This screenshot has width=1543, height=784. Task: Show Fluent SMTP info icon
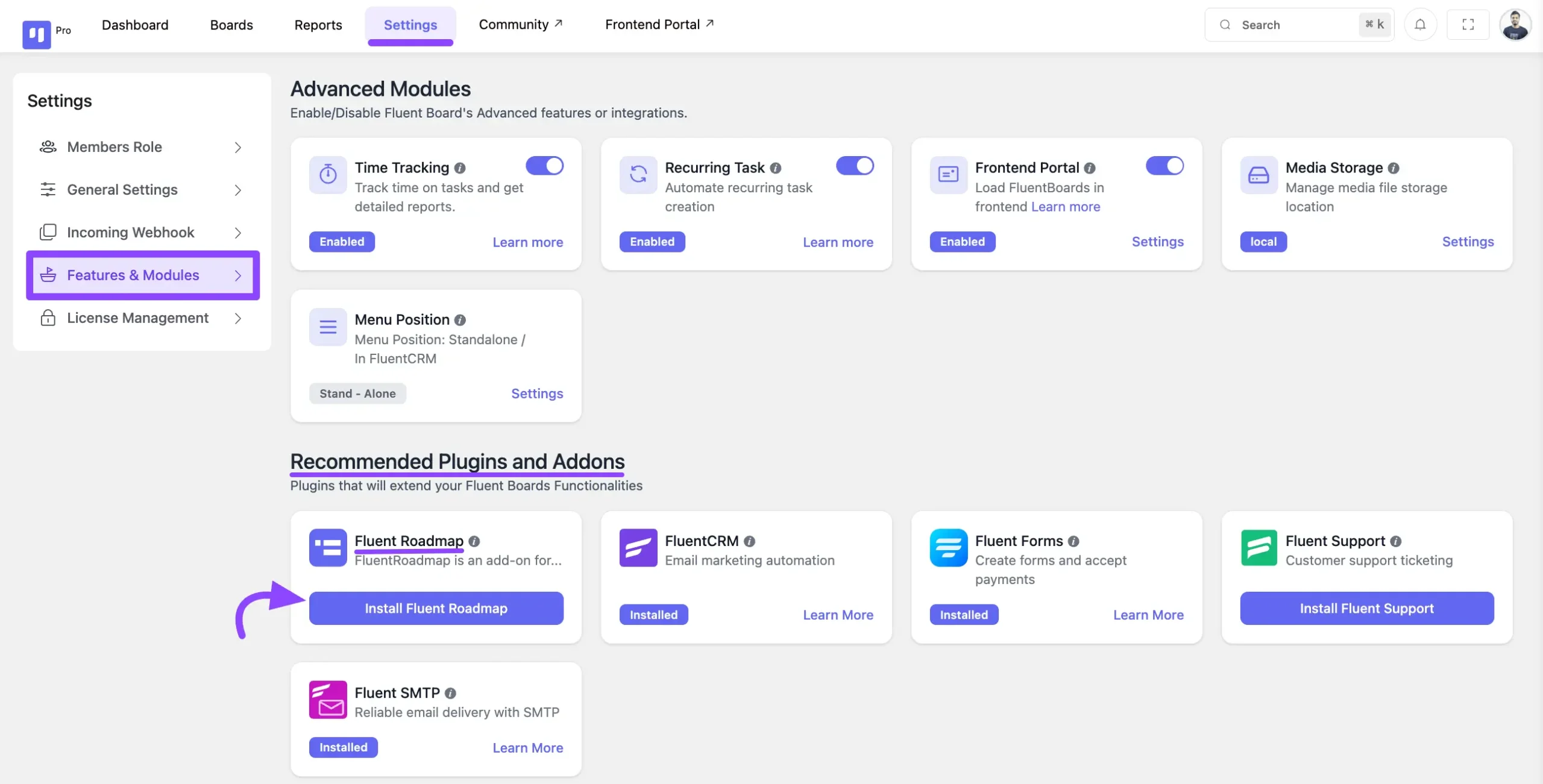450,693
